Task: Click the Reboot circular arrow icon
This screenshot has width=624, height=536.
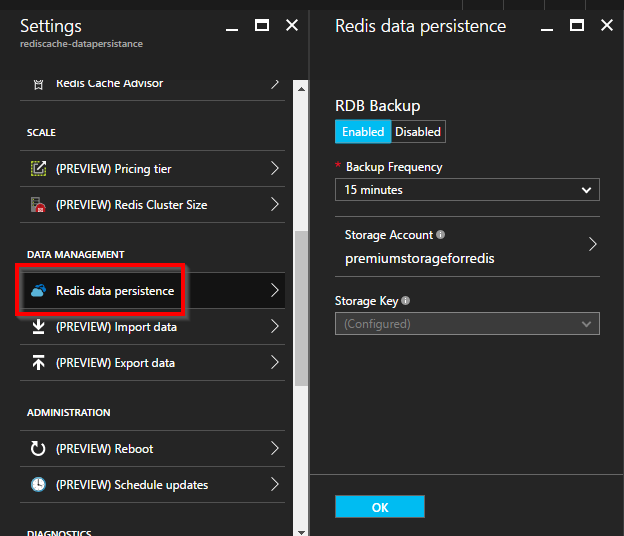Action: (39, 449)
